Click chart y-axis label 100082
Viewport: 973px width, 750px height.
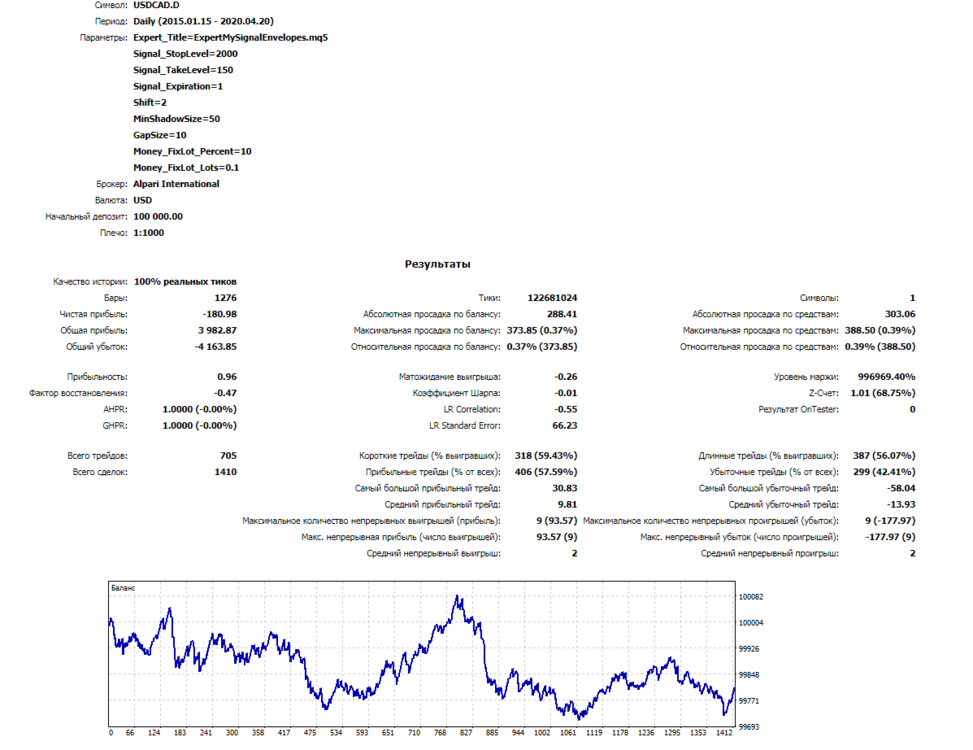[x=751, y=597]
